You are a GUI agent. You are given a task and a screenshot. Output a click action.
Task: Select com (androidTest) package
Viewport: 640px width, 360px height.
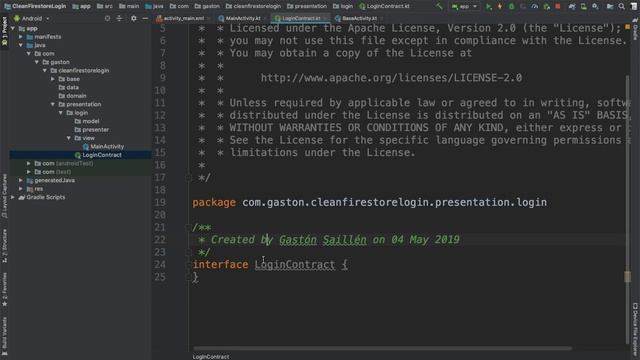[x=64, y=163]
